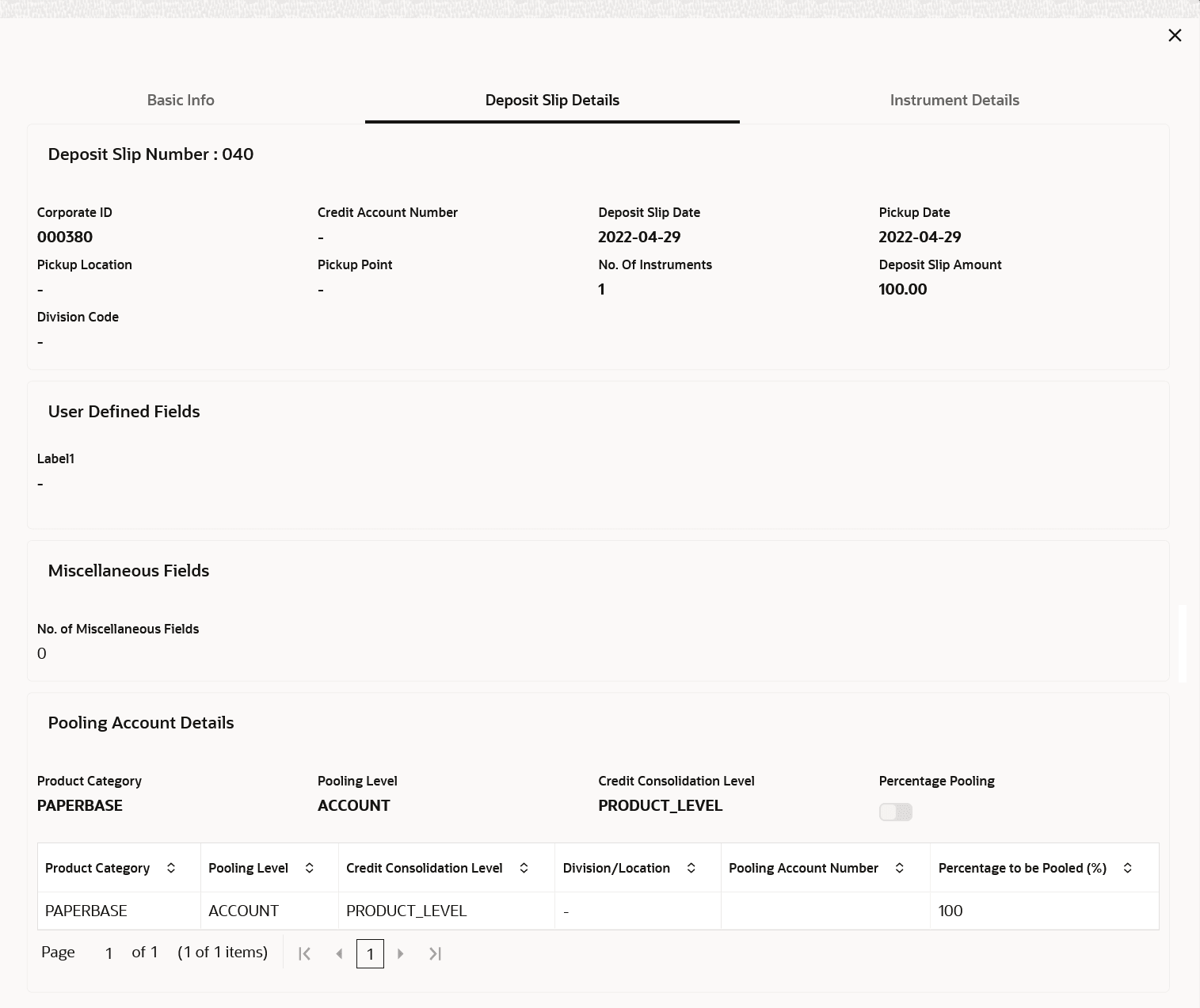Sort table by Product Category column
The image size is (1200, 1008).
coord(171,869)
